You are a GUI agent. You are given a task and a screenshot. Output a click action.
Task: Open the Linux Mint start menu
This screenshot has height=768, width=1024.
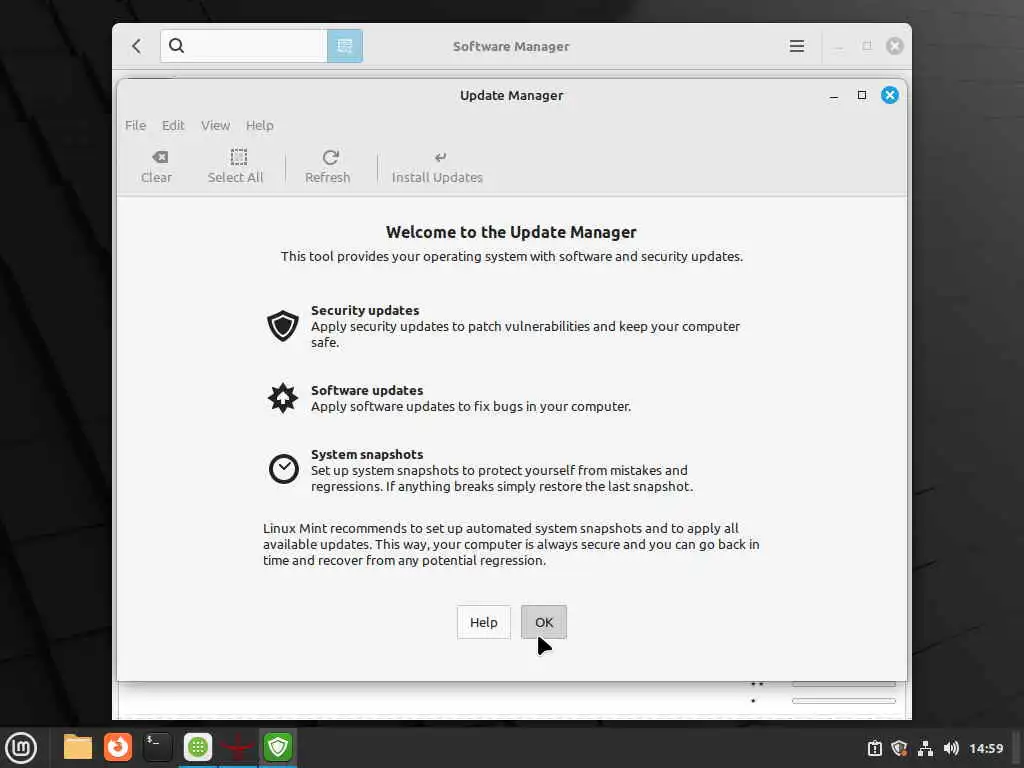[x=21, y=748]
